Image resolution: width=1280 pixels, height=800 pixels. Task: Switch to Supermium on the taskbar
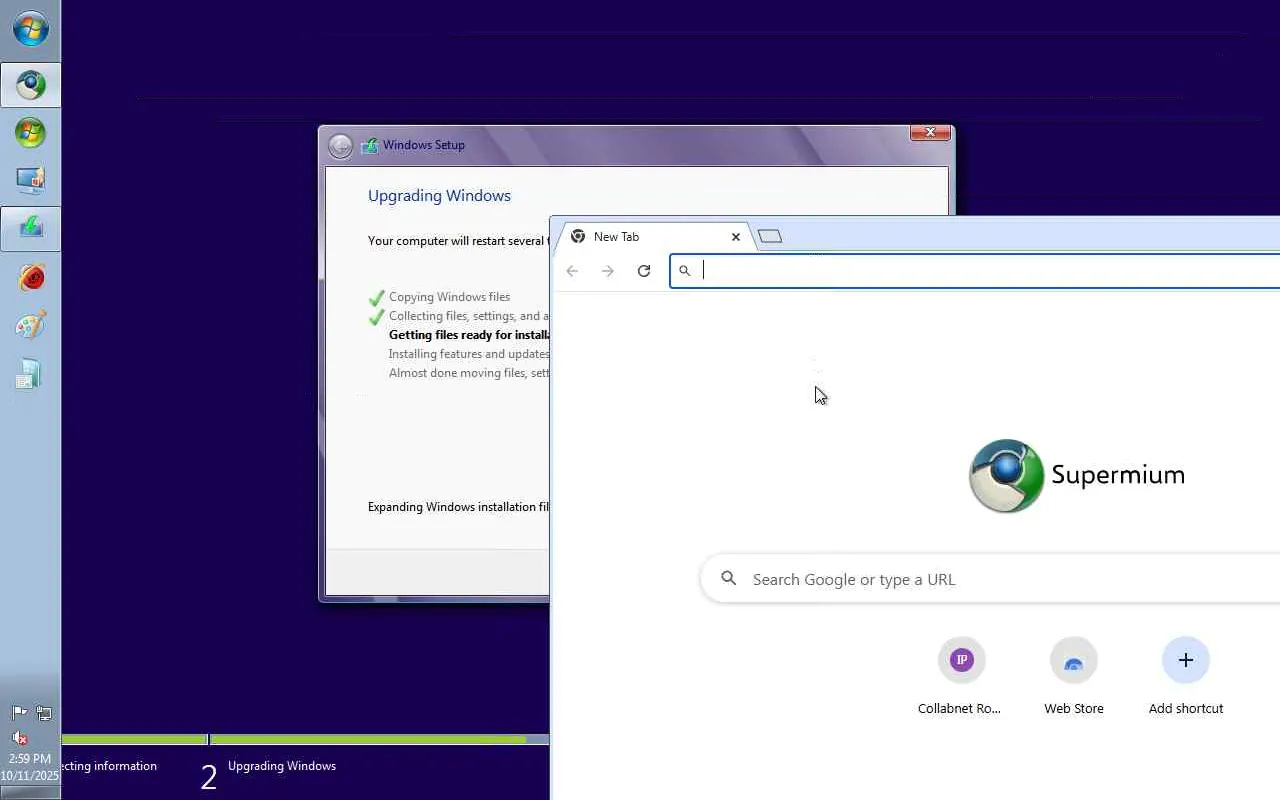(30, 85)
